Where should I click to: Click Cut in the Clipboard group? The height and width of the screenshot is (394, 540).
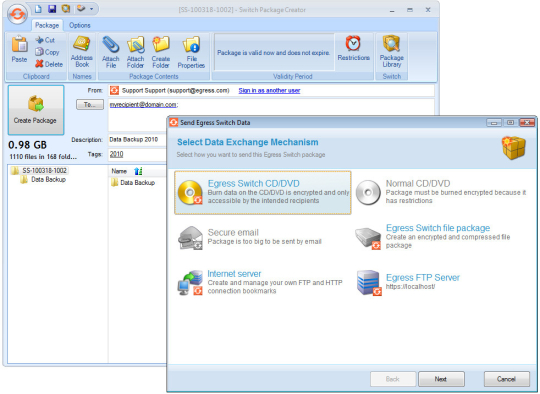click(x=45, y=40)
